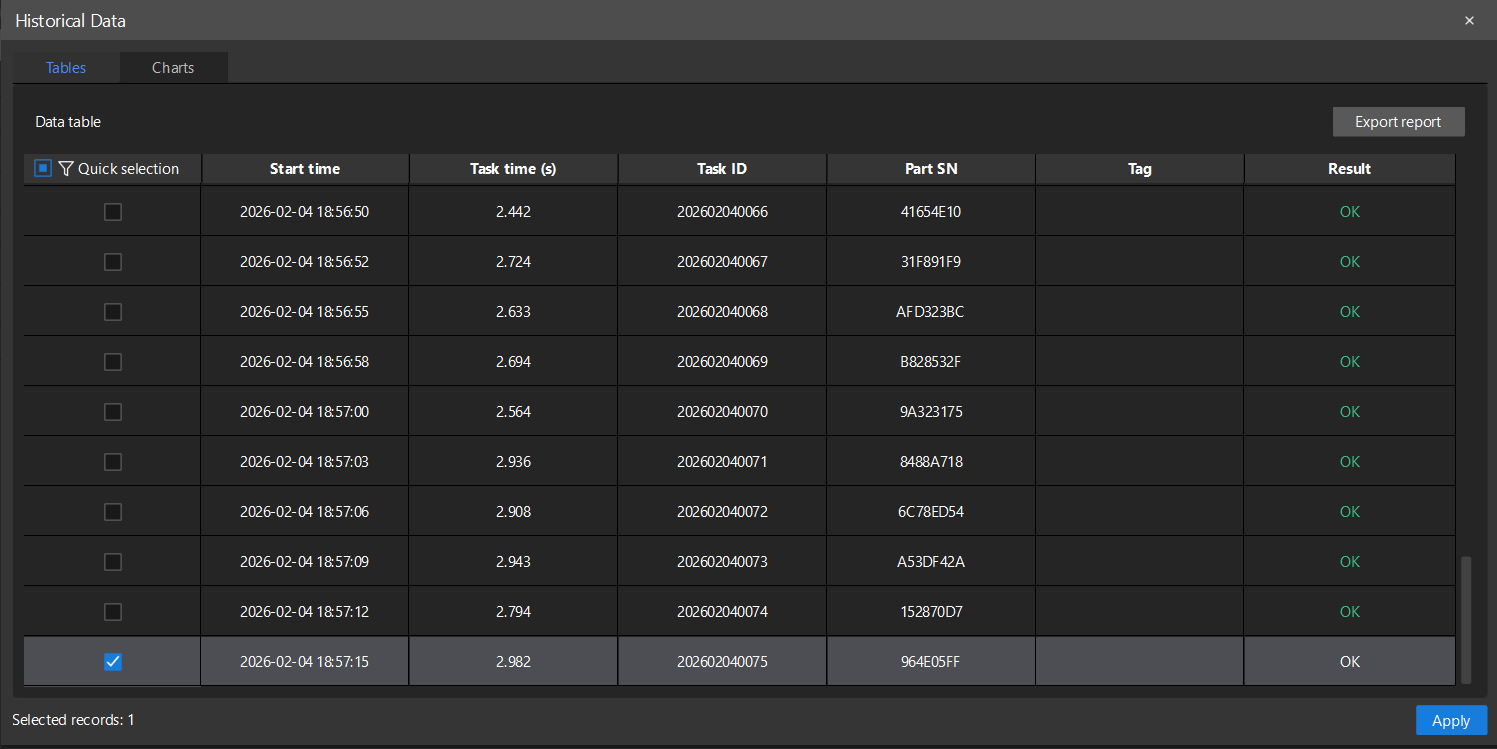
Task: Click the Quick selection filter funnel icon
Action: coord(66,169)
